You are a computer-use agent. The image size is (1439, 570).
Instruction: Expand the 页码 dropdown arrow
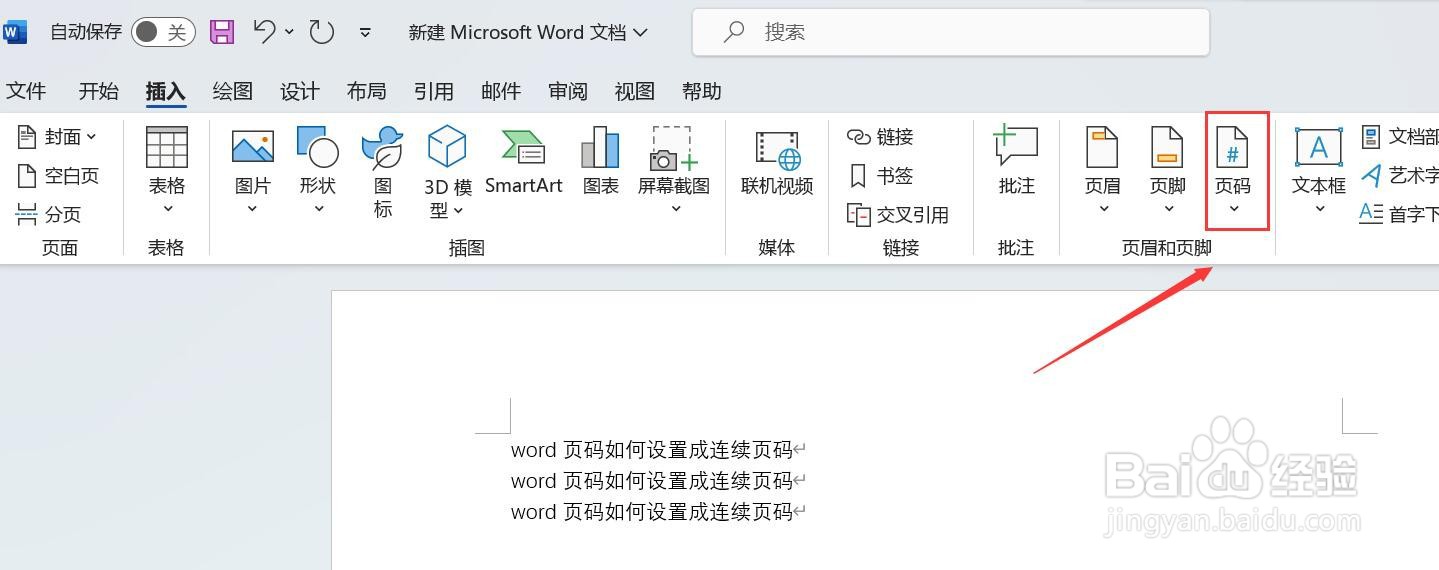1233,209
